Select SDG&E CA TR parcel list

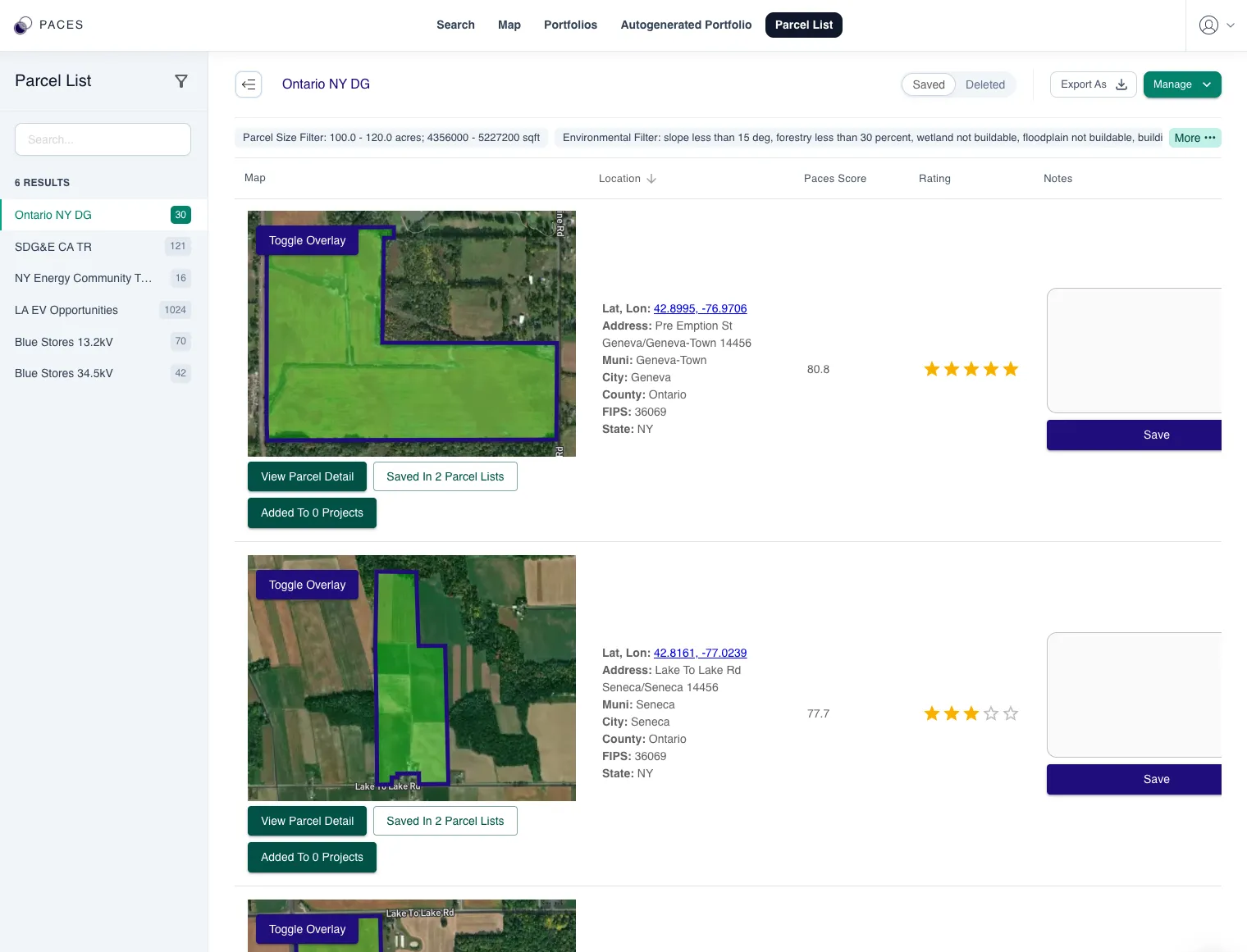coord(53,247)
